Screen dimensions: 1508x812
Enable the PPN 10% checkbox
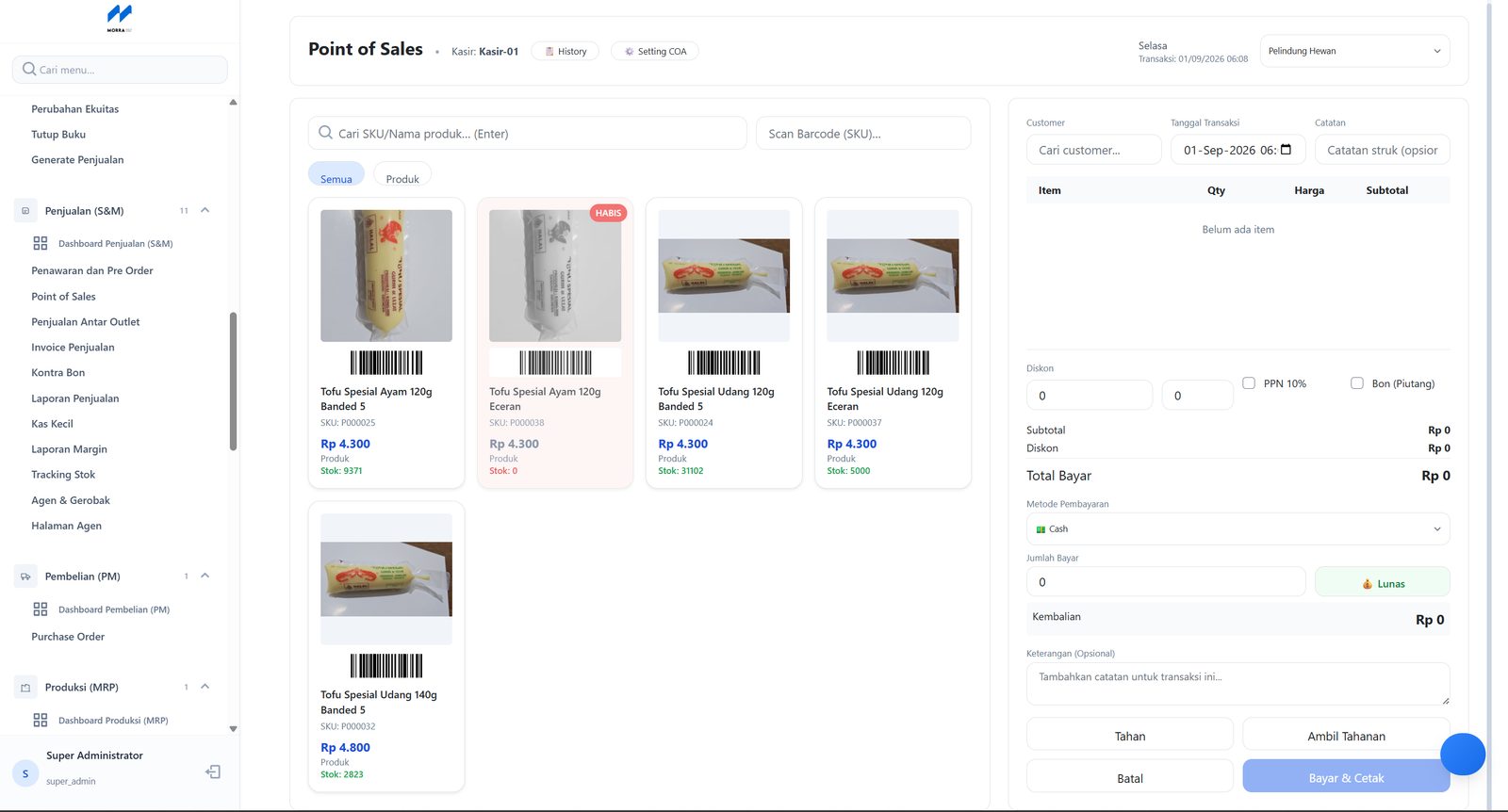point(1249,383)
